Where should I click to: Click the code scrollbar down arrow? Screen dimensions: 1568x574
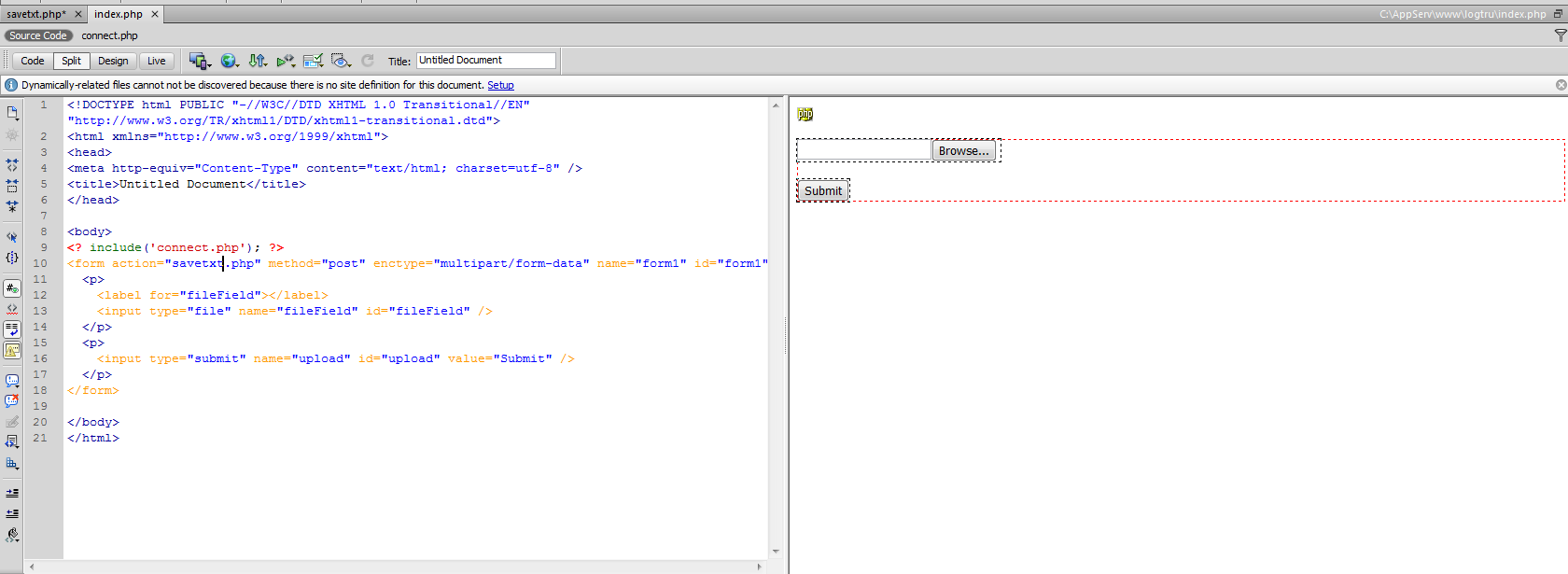pos(776,552)
